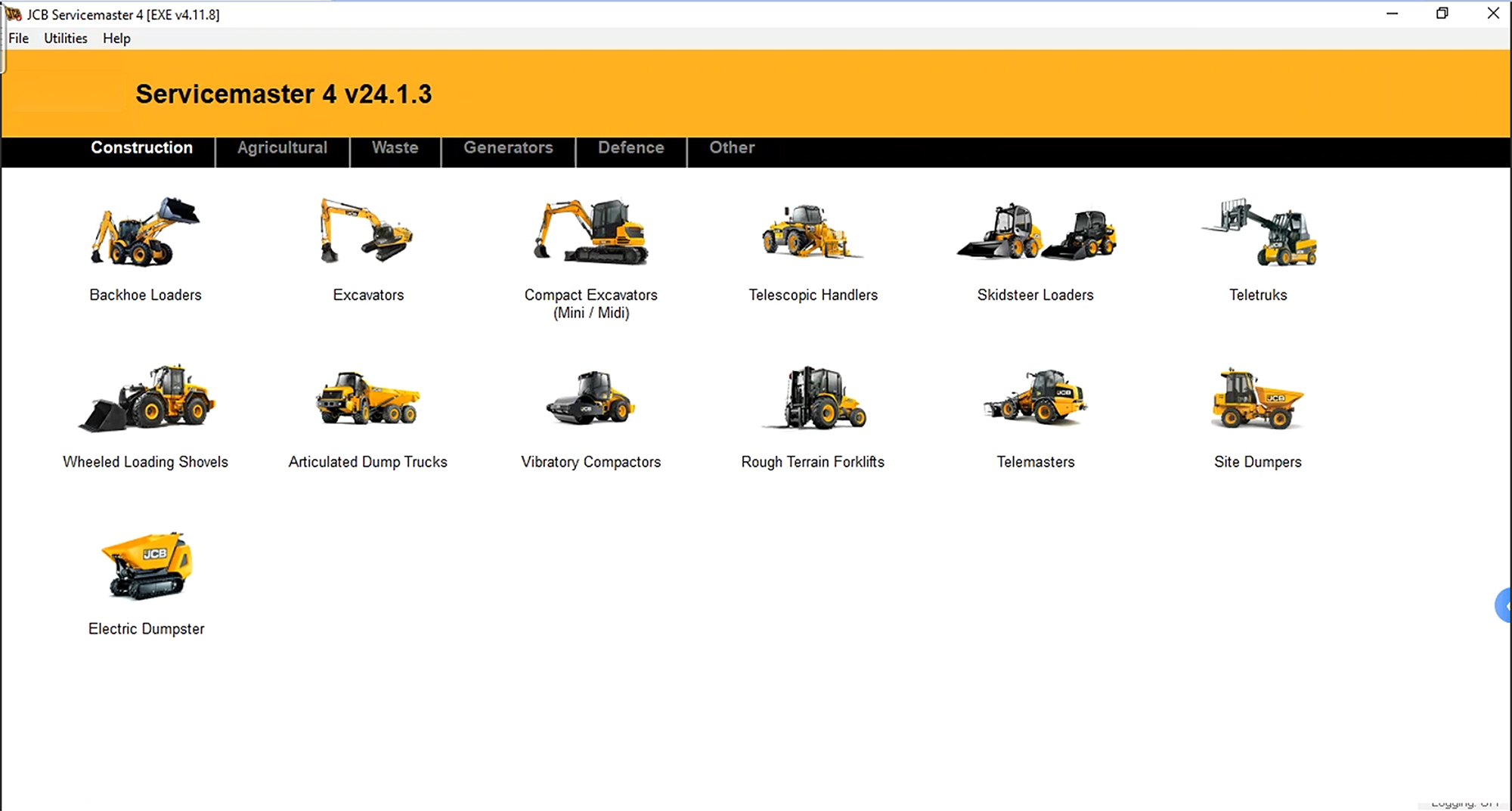This screenshot has width=1512, height=811.
Task: Switch to the Waste tab
Action: 395,148
